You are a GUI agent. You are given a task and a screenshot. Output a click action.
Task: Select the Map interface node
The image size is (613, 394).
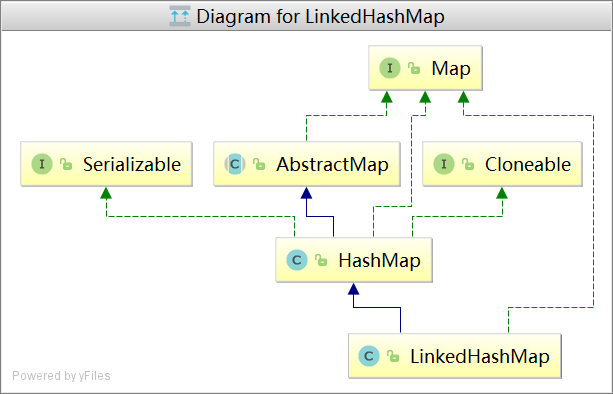(x=425, y=68)
